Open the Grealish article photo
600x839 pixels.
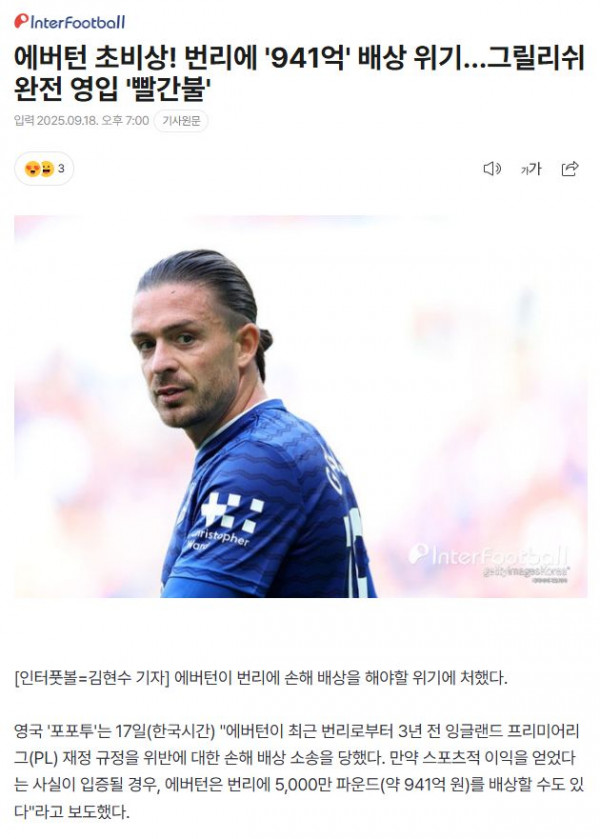click(x=300, y=407)
